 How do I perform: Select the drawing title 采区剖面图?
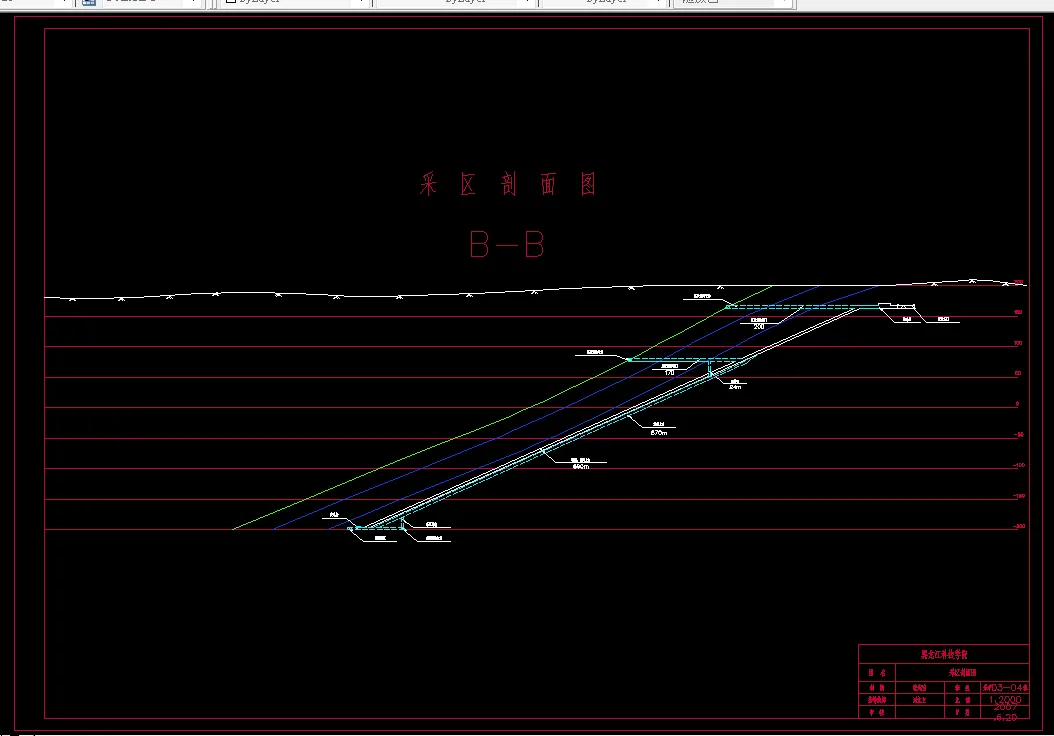[x=508, y=183]
